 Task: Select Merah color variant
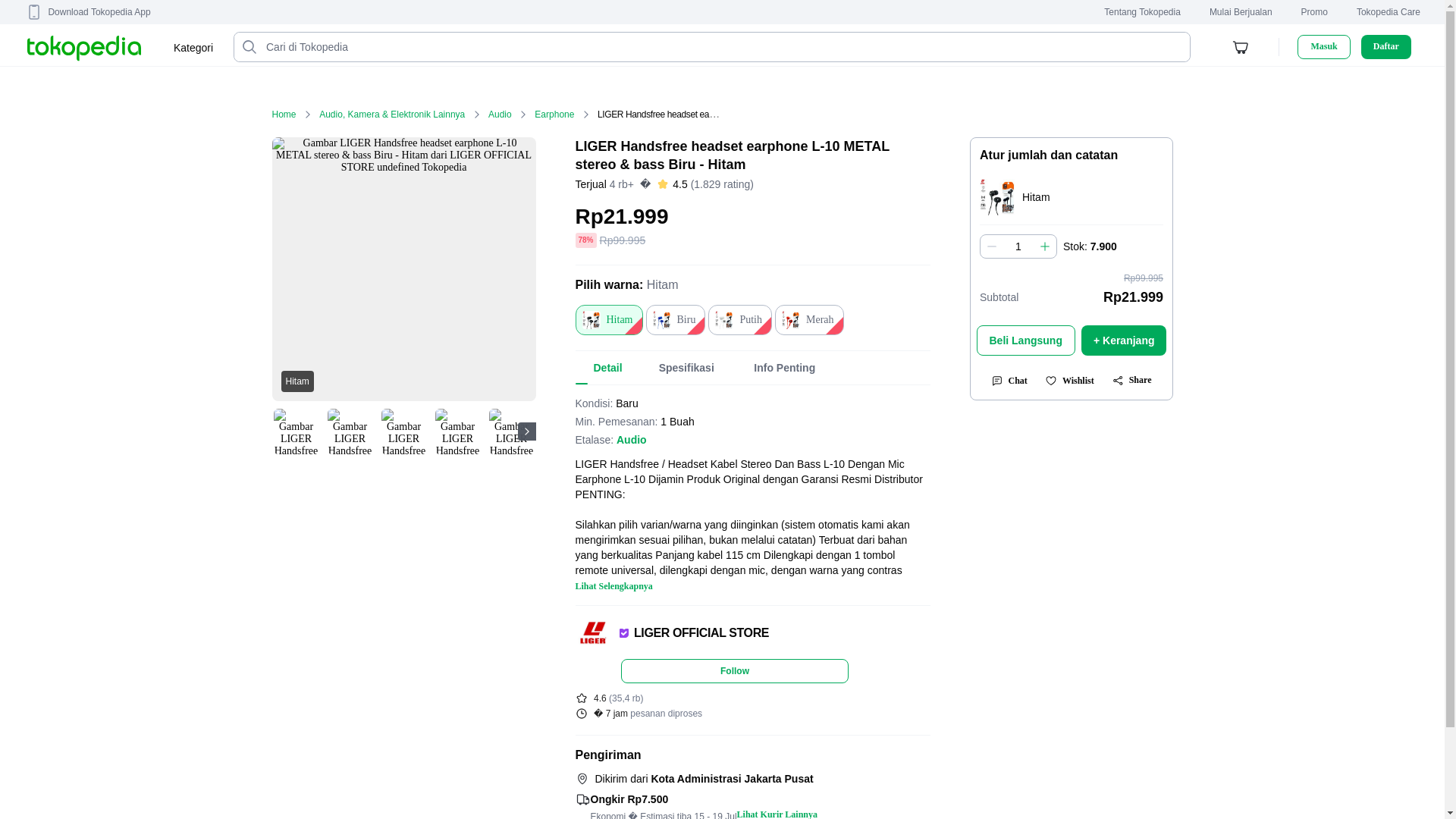tap(809, 320)
